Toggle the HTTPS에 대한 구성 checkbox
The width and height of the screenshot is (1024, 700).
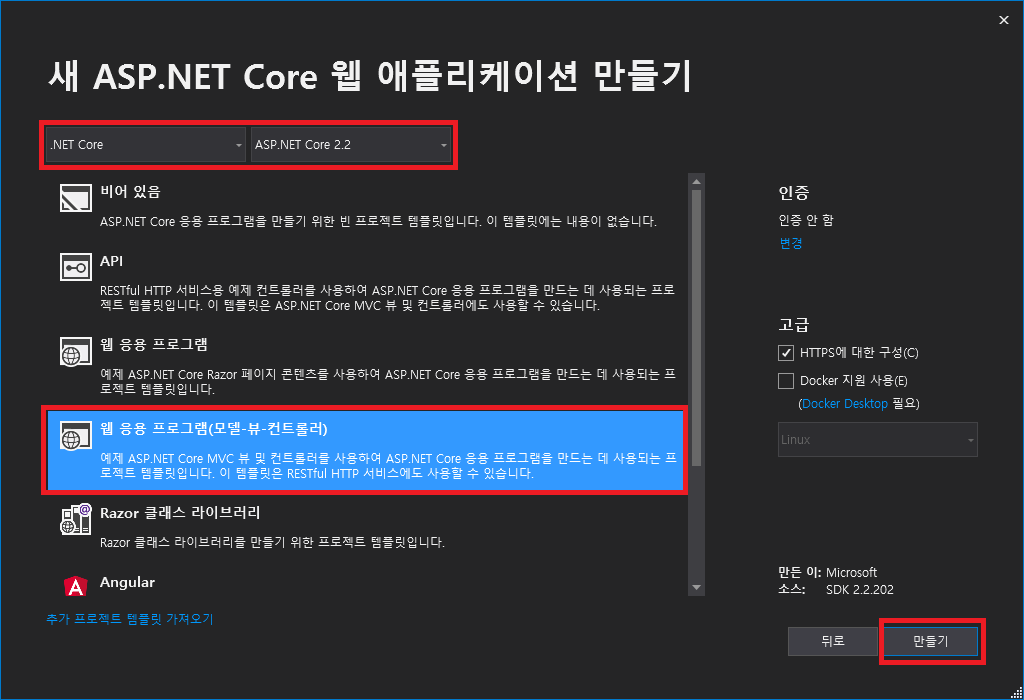(786, 353)
